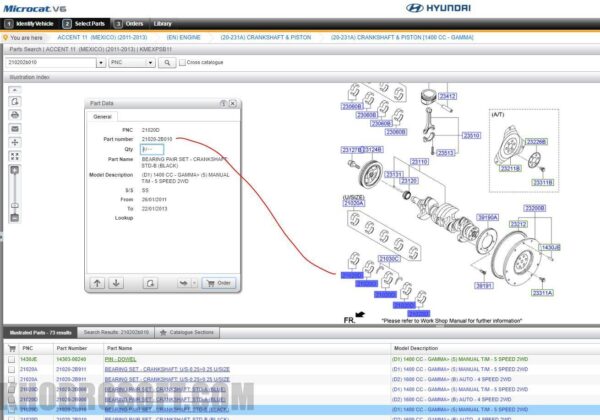600x420 pixels.
Task: Sort by the Part Number column header
Action: tap(72, 348)
